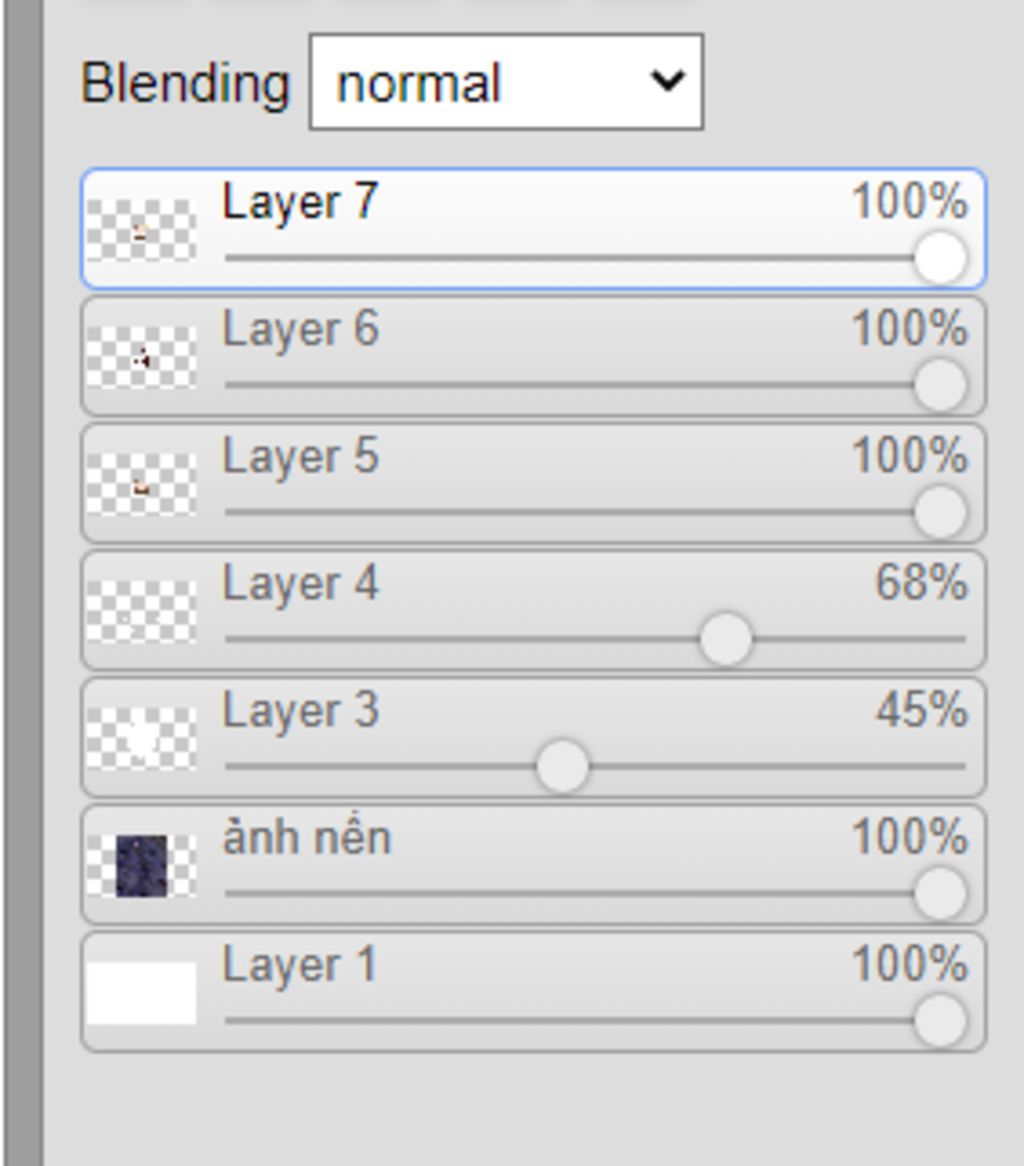
Task: Click the Layer 4 thumbnail
Action: [140, 611]
